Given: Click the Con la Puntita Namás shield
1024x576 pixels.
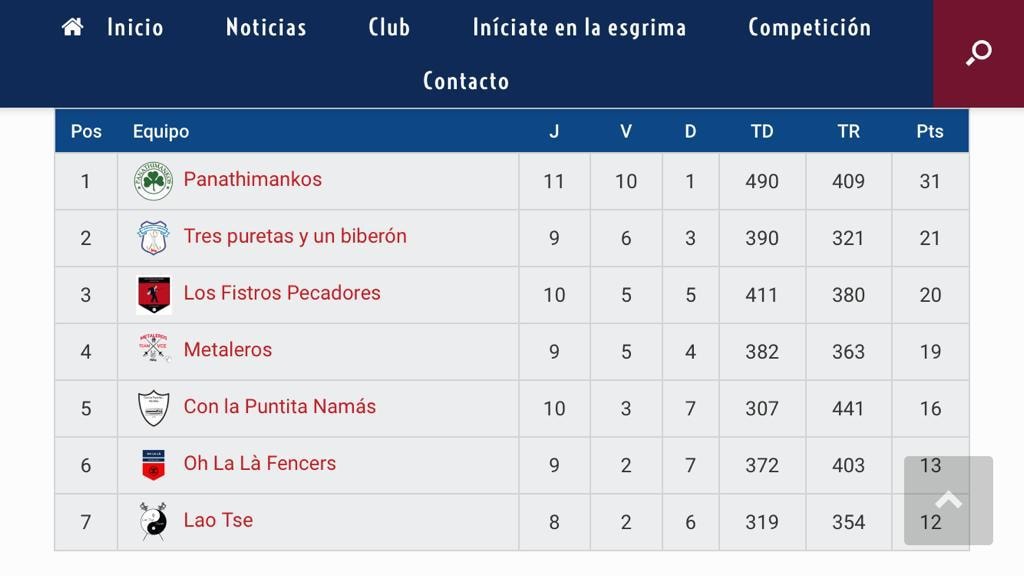Looking at the screenshot, I should pos(153,408).
